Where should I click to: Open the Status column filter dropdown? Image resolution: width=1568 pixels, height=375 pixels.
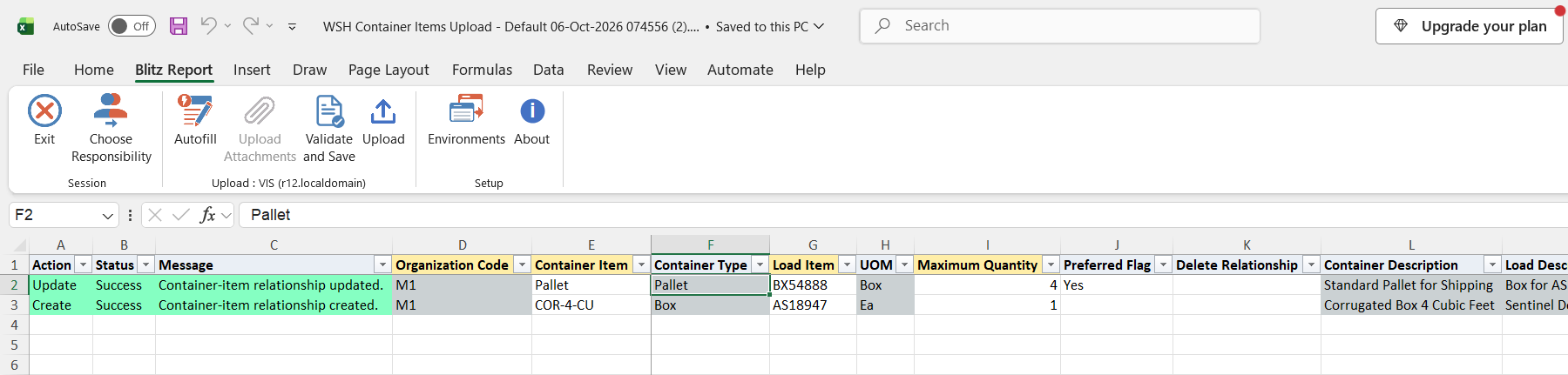tap(146, 265)
